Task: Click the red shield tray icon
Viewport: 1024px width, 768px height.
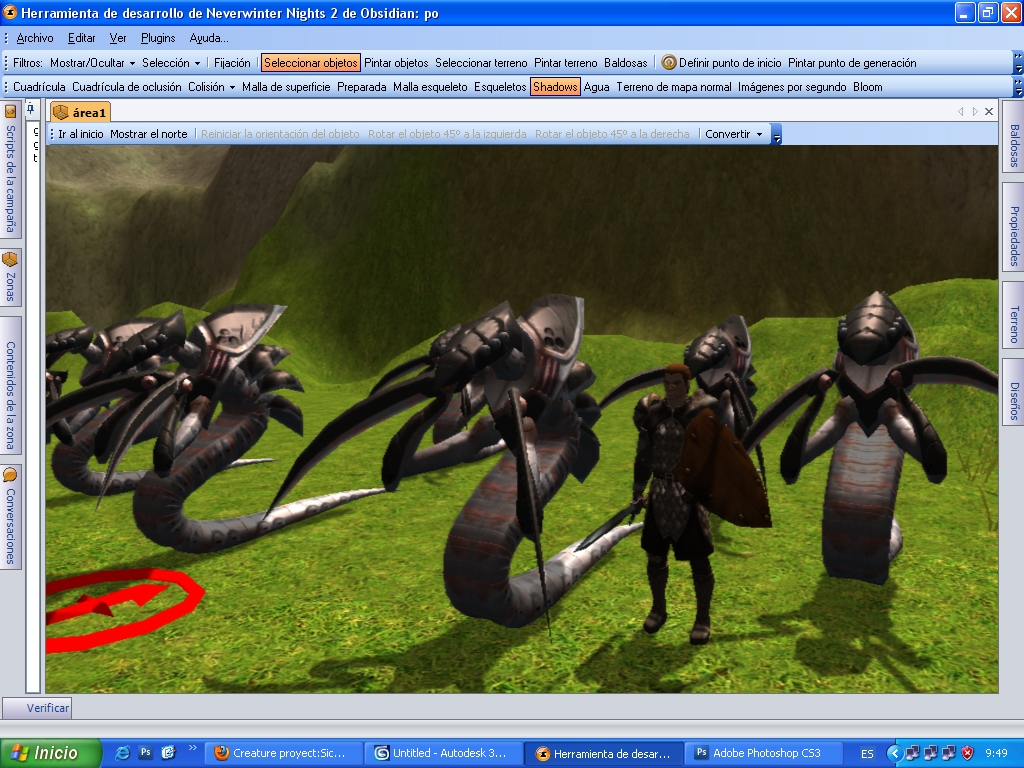Action: click(967, 753)
